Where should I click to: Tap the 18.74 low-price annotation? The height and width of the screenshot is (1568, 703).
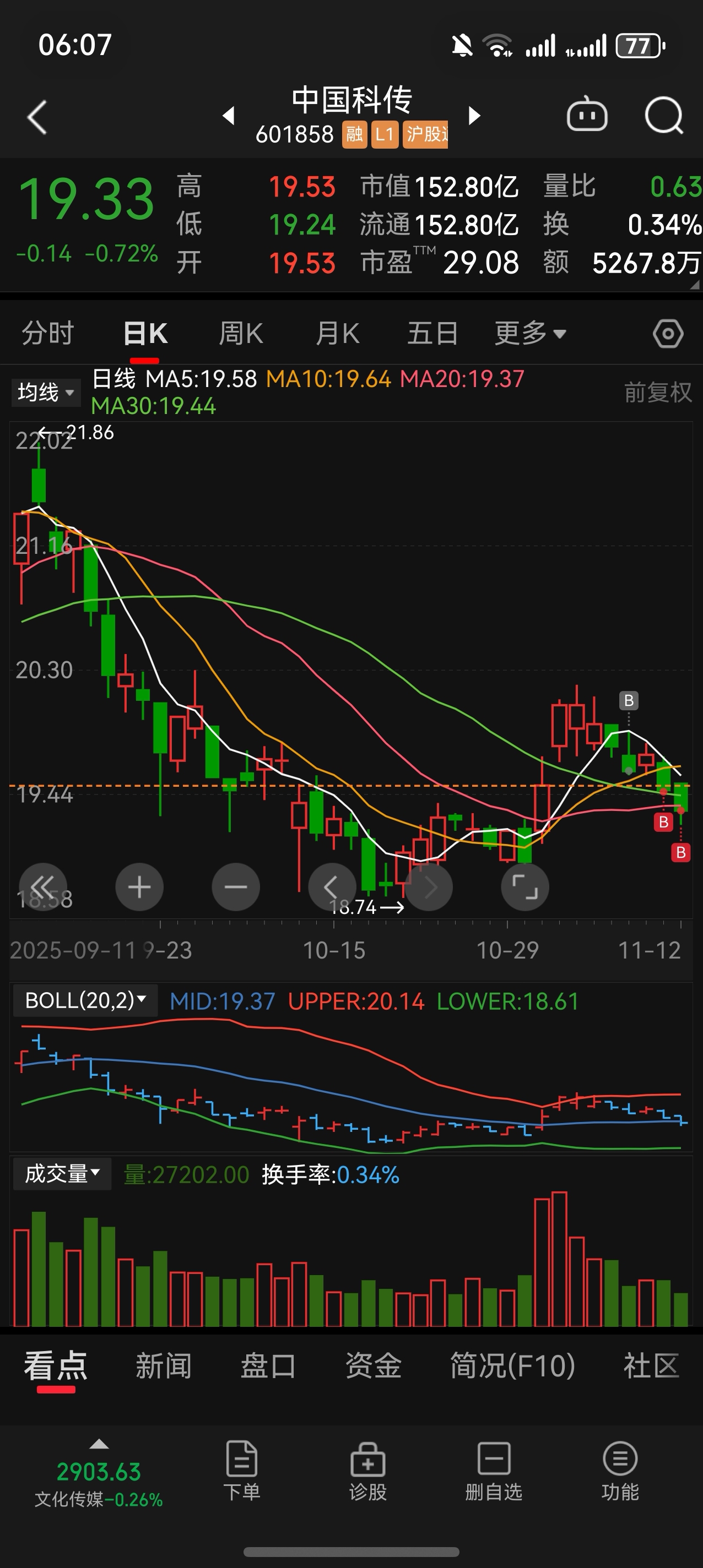[367, 907]
